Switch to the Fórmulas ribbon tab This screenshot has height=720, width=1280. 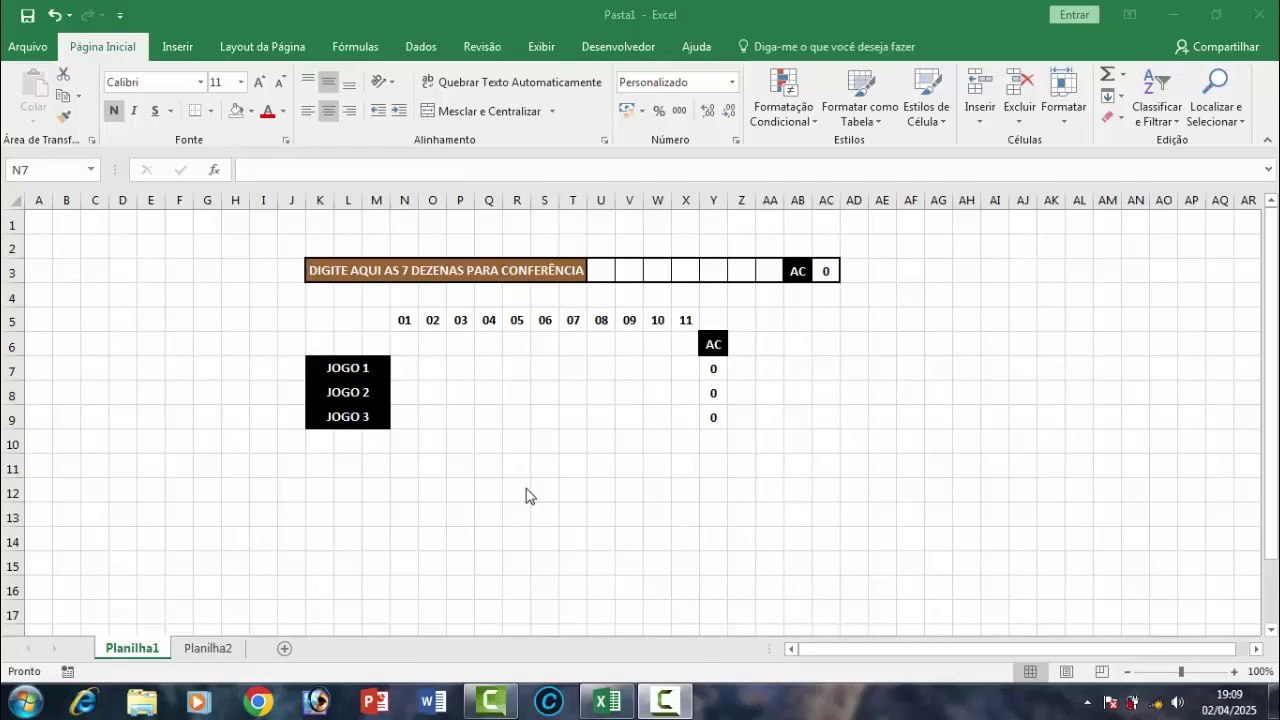(x=355, y=47)
